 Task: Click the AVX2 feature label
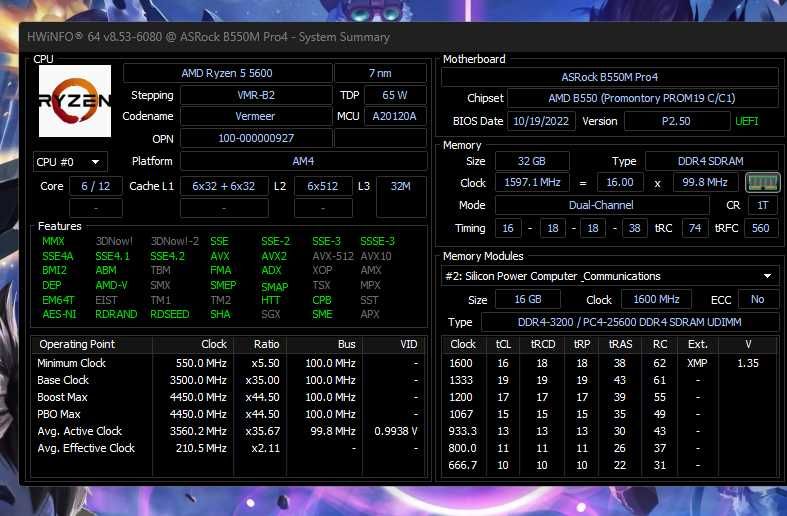[274, 256]
